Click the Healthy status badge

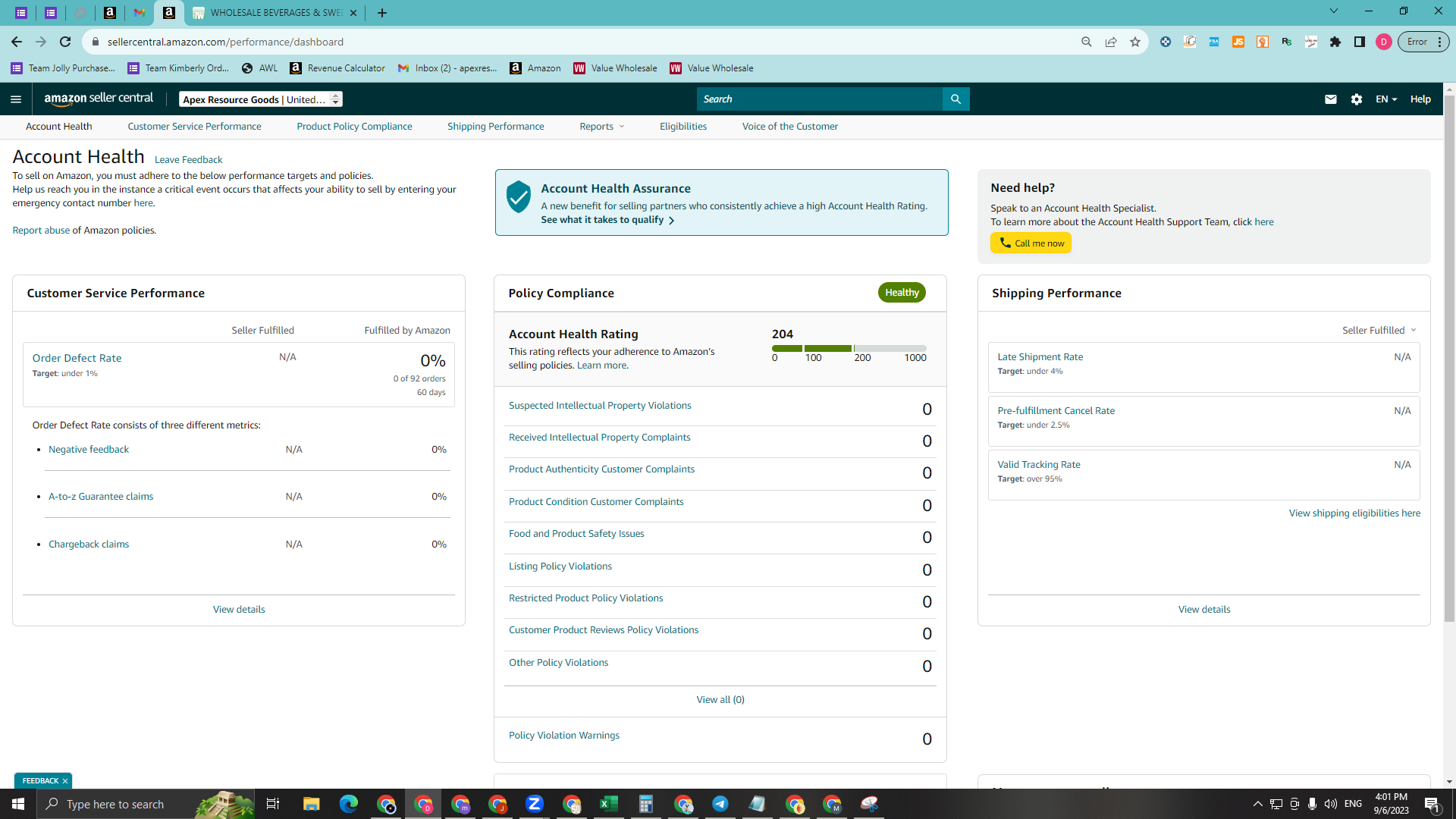pyautogui.click(x=902, y=293)
